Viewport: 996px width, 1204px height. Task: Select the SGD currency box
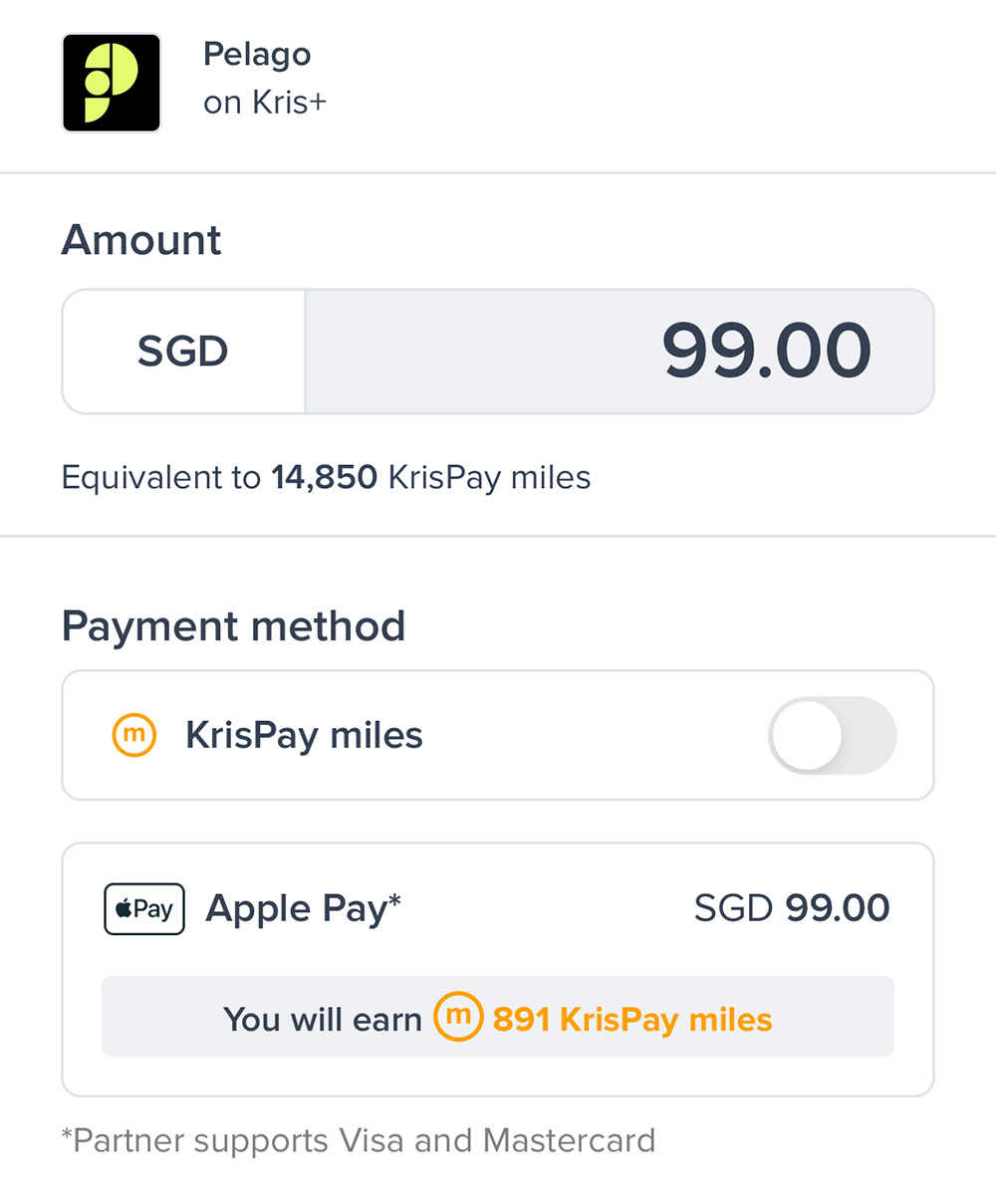tap(183, 352)
